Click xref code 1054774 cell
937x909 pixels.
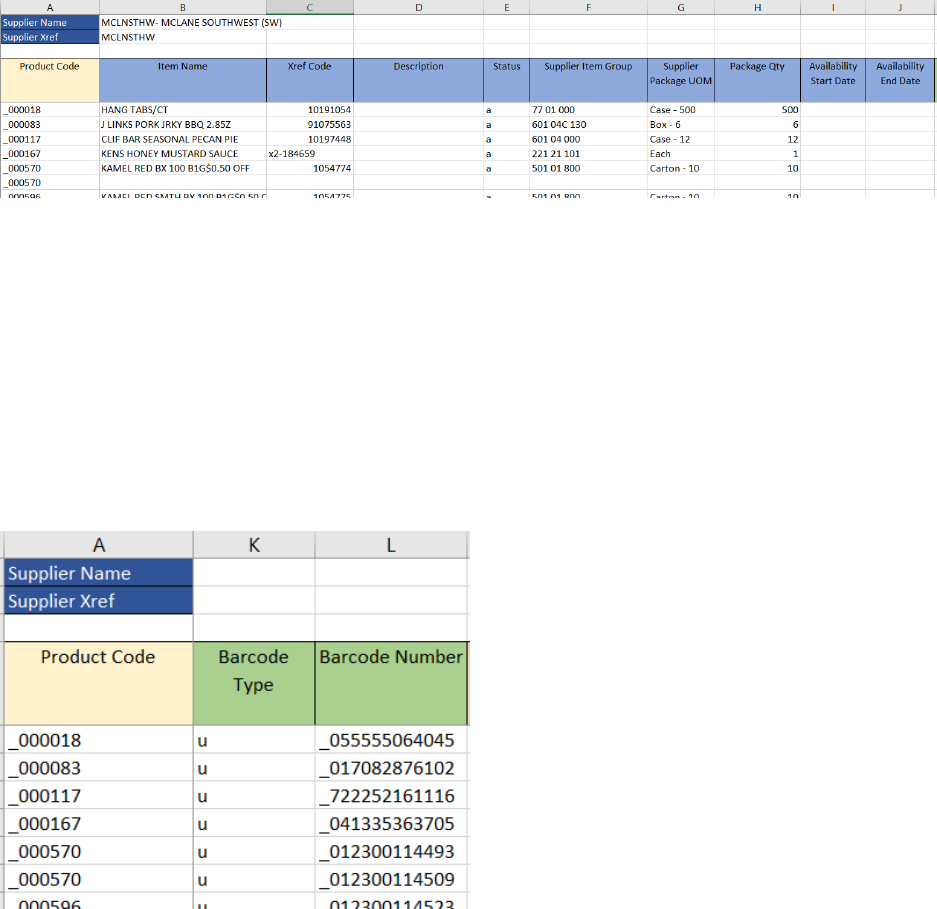[x=310, y=169]
